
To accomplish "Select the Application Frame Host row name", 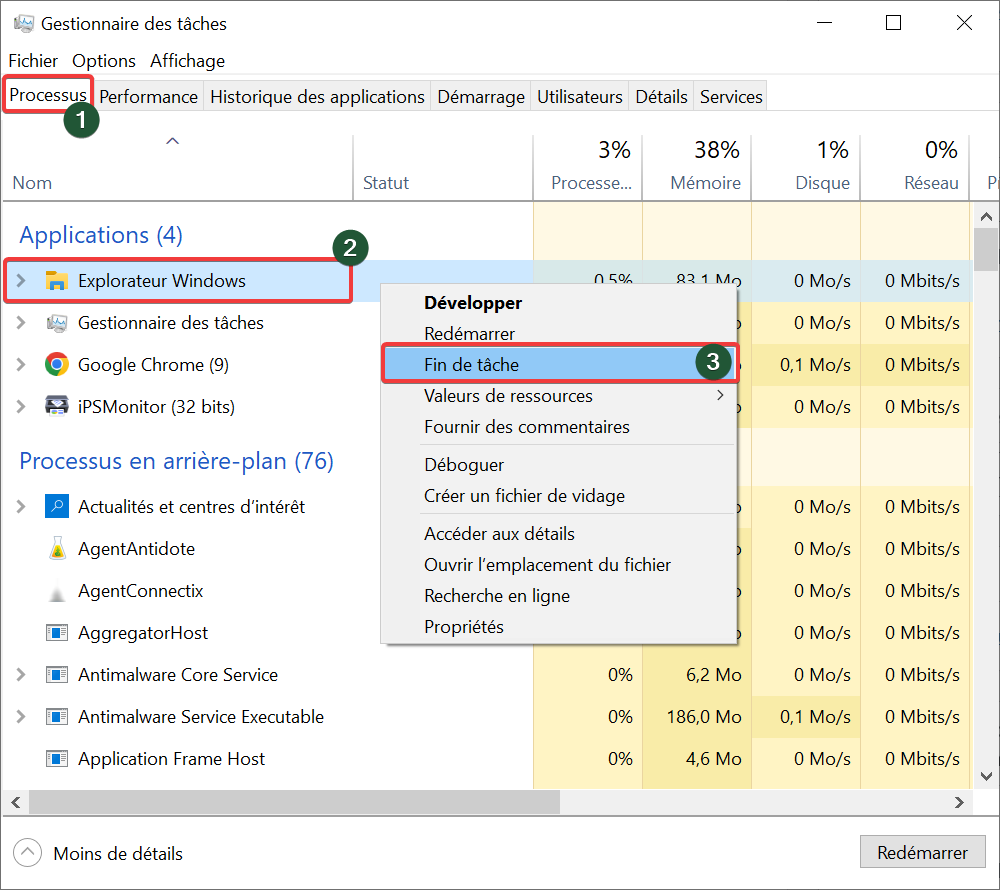I will click(x=171, y=759).
